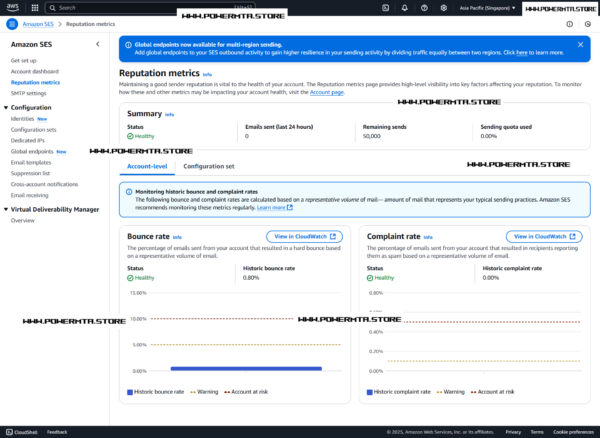The image size is (600, 438).
Task: Open SMTP settings in sidebar
Action: 29,93
